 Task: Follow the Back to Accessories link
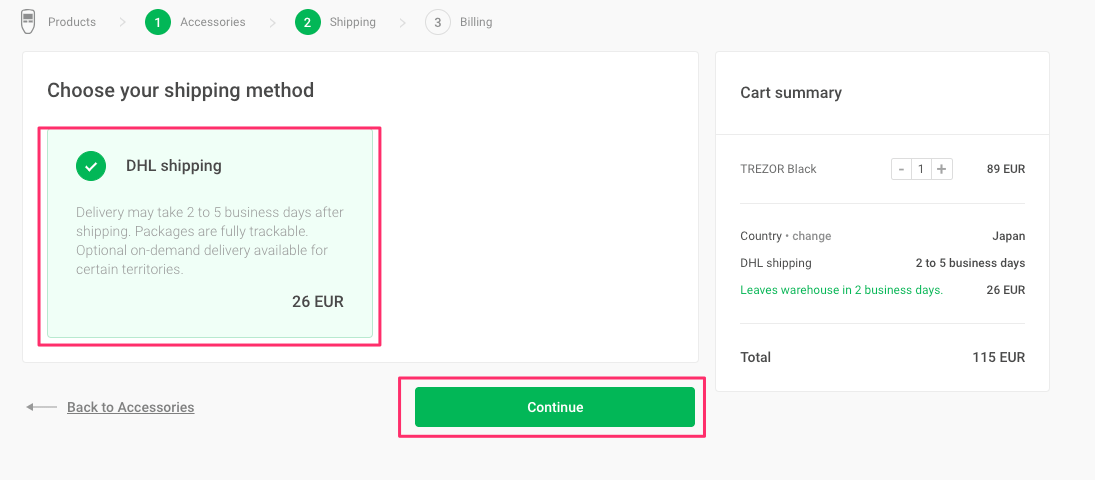pyautogui.click(x=130, y=407)
